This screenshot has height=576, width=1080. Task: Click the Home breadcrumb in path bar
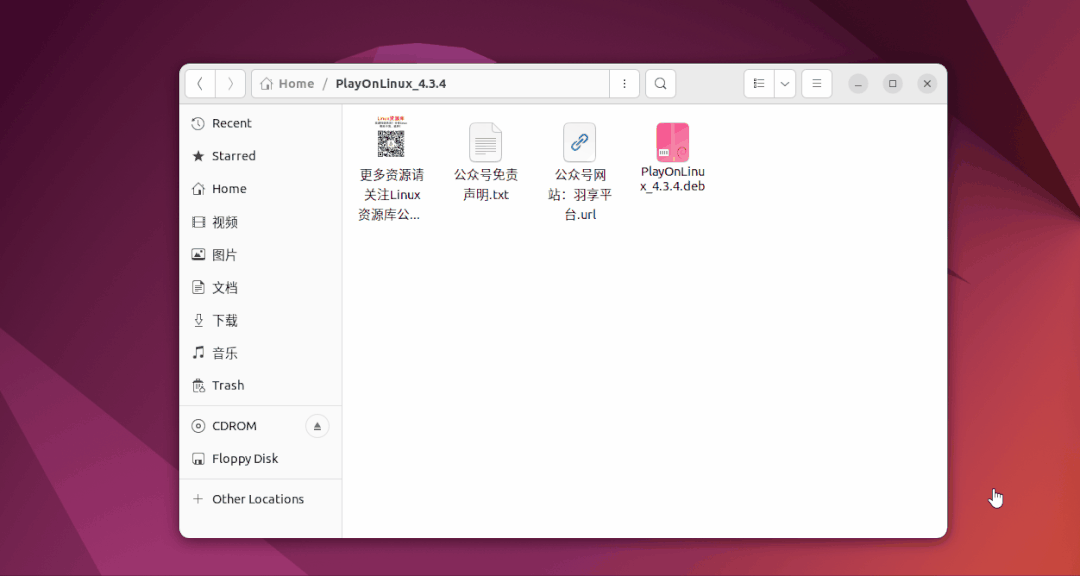[287, 83]
